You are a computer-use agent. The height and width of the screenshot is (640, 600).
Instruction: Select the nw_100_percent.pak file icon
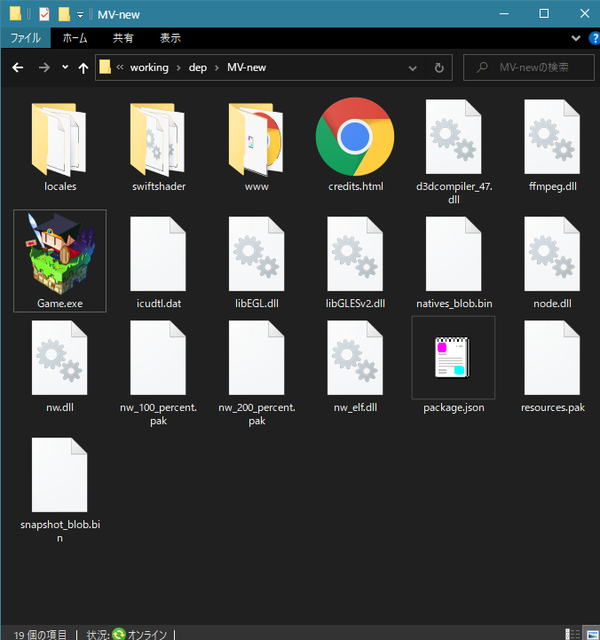click(x=158, y=358)
